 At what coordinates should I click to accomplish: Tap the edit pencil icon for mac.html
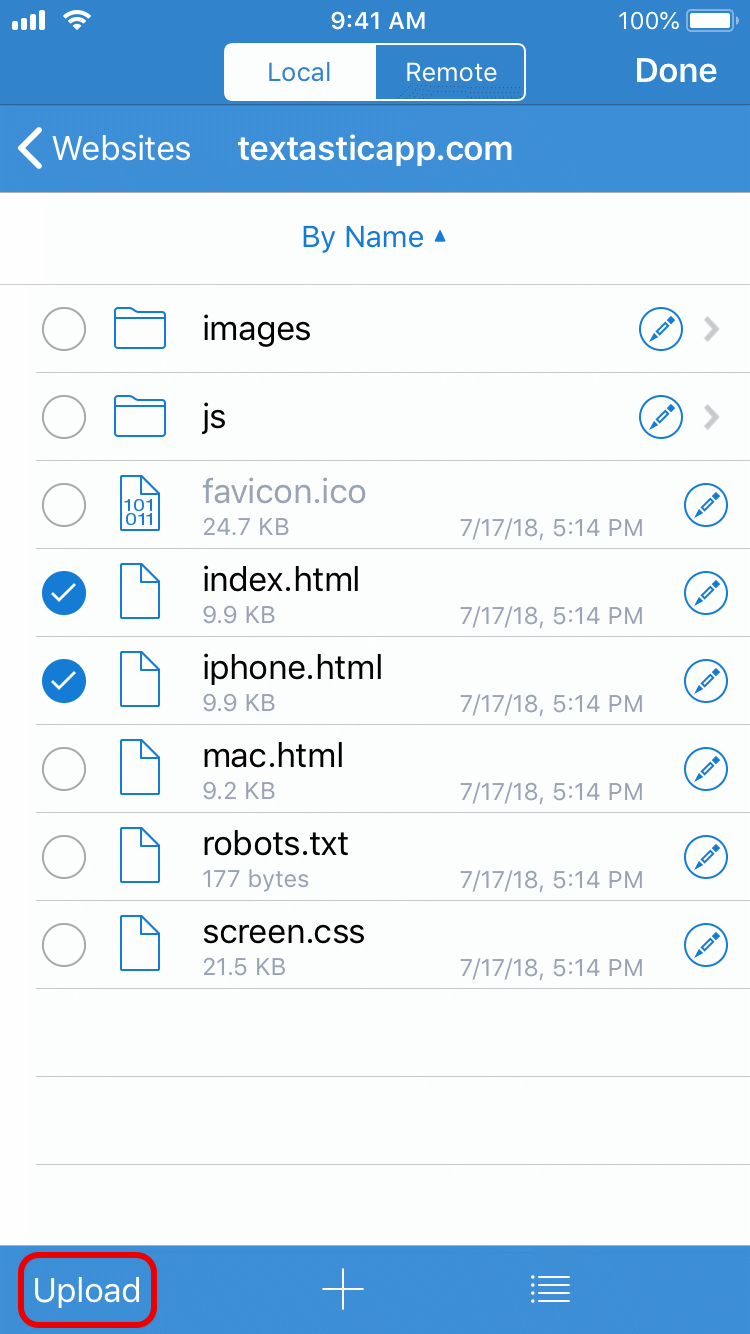point(706,769)
